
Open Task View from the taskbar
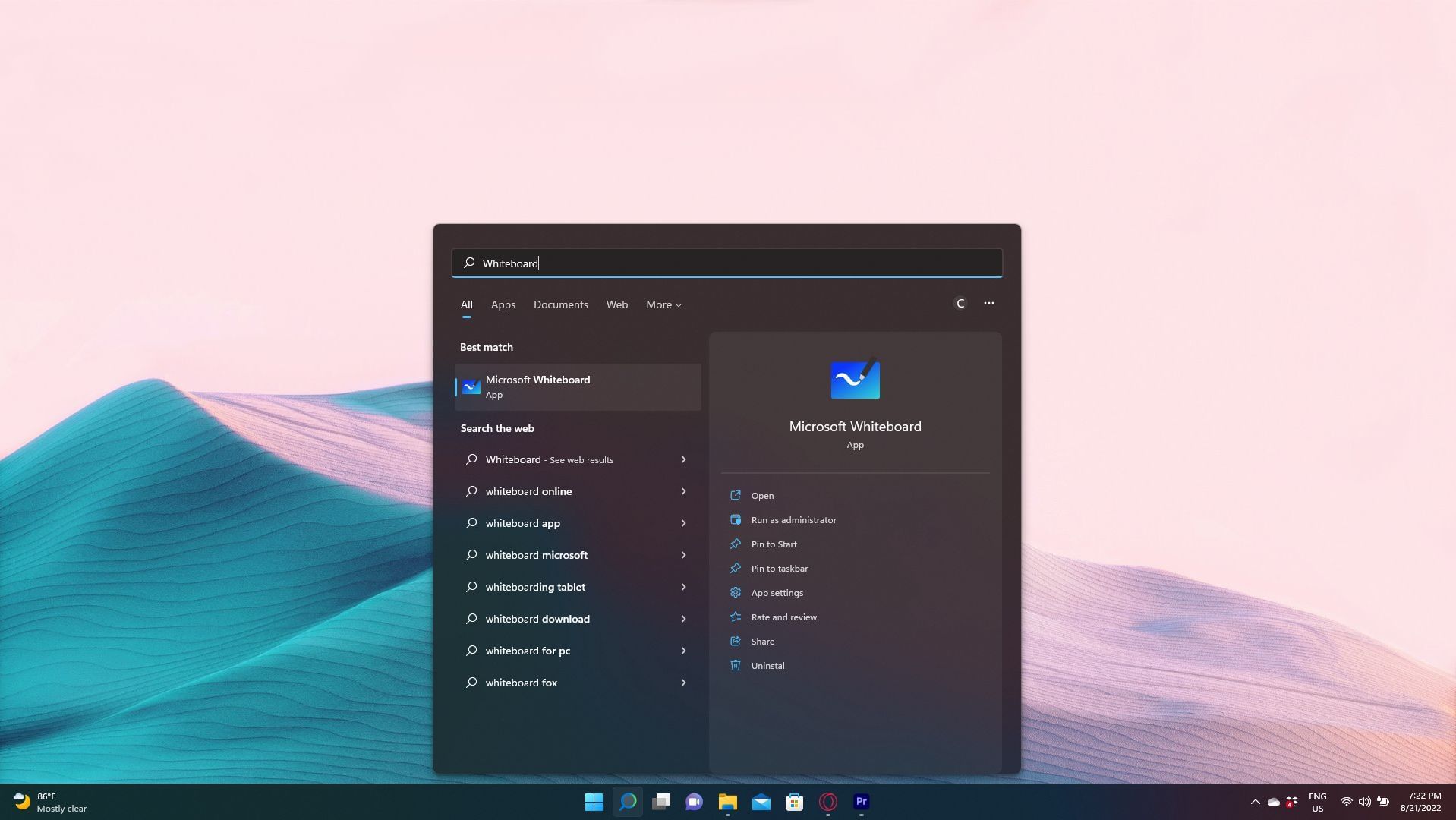(x=660, y=802)
